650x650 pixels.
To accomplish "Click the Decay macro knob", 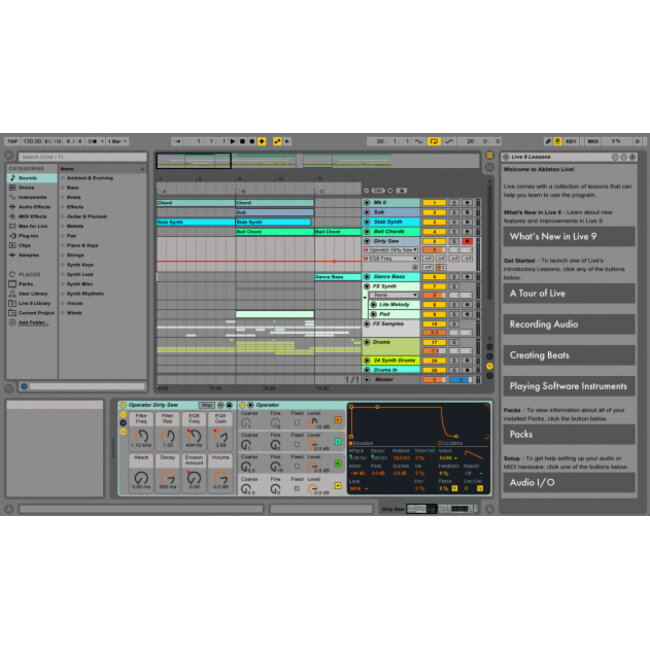I will 167,478.
